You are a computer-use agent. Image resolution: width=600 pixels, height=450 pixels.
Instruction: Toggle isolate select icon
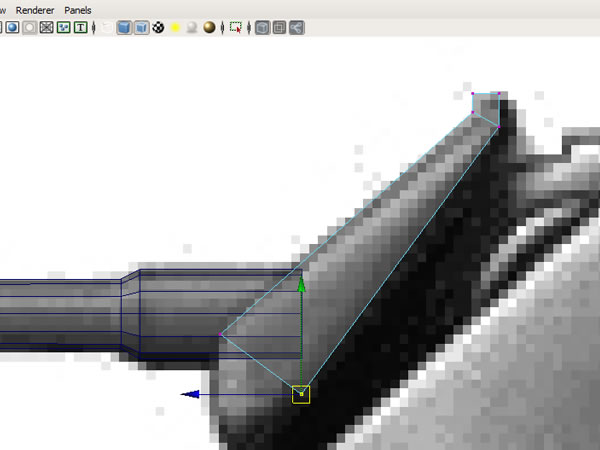[x=236, y=28]
